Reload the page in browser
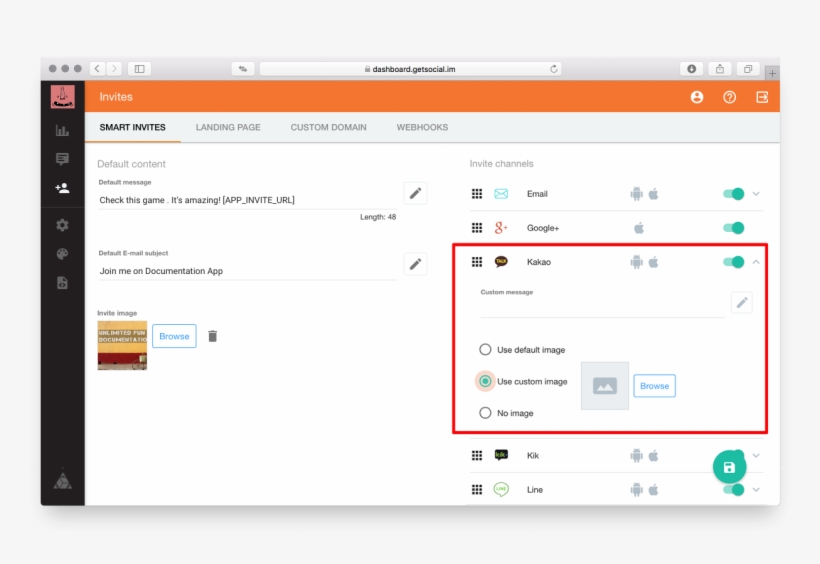820x564 pixels. [x=554, y=69]
